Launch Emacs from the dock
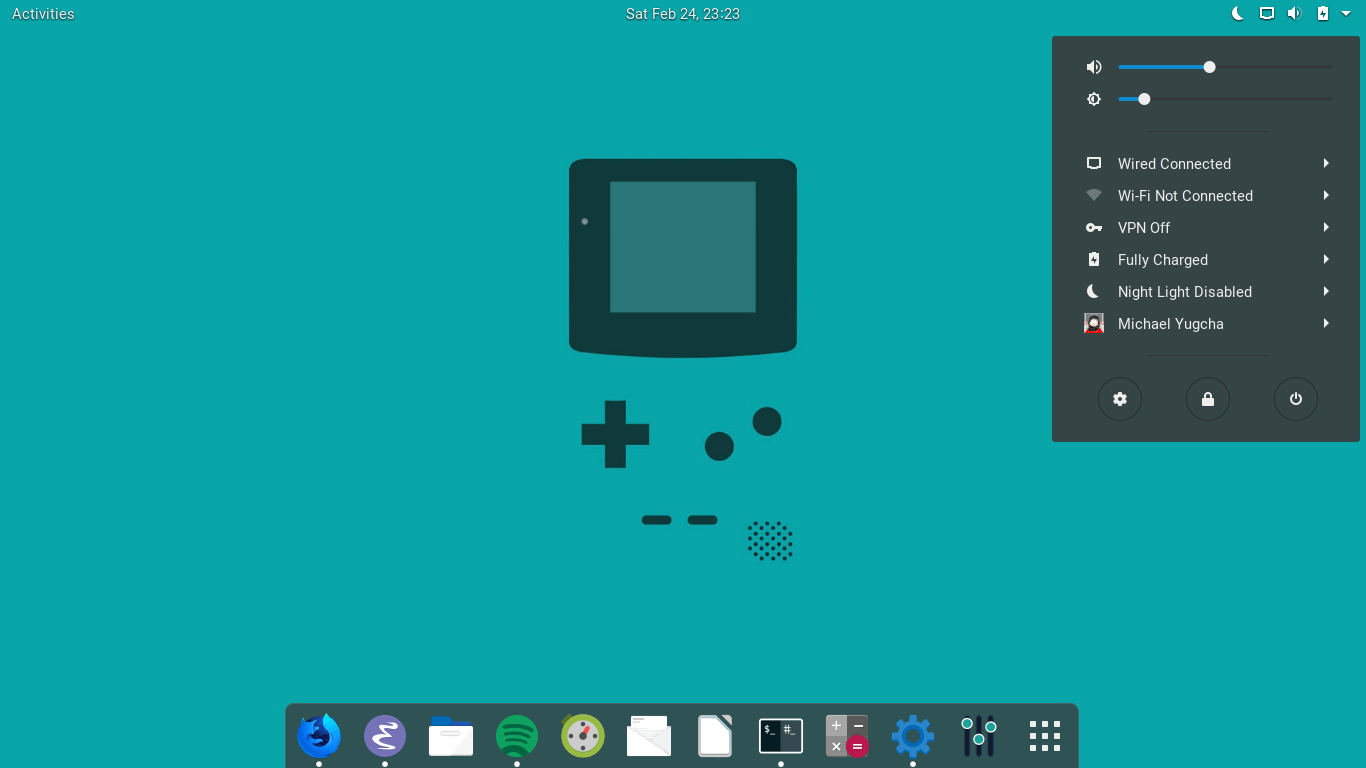Viewport: 1366px width, 768px height. pyautogui.click(x=385, y=736)
